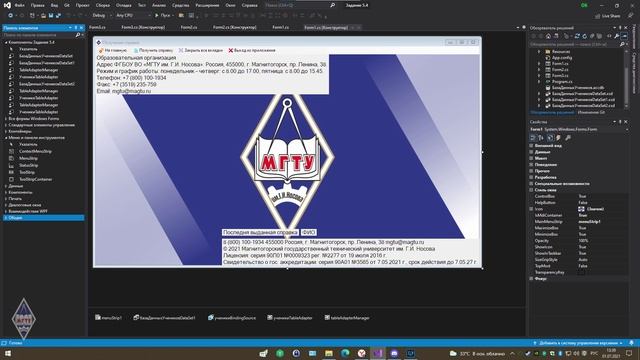The width and height of the screenshot is (640, 360).
Task: Click Events lightning icon in Properties panel
Action: point(558,138)
